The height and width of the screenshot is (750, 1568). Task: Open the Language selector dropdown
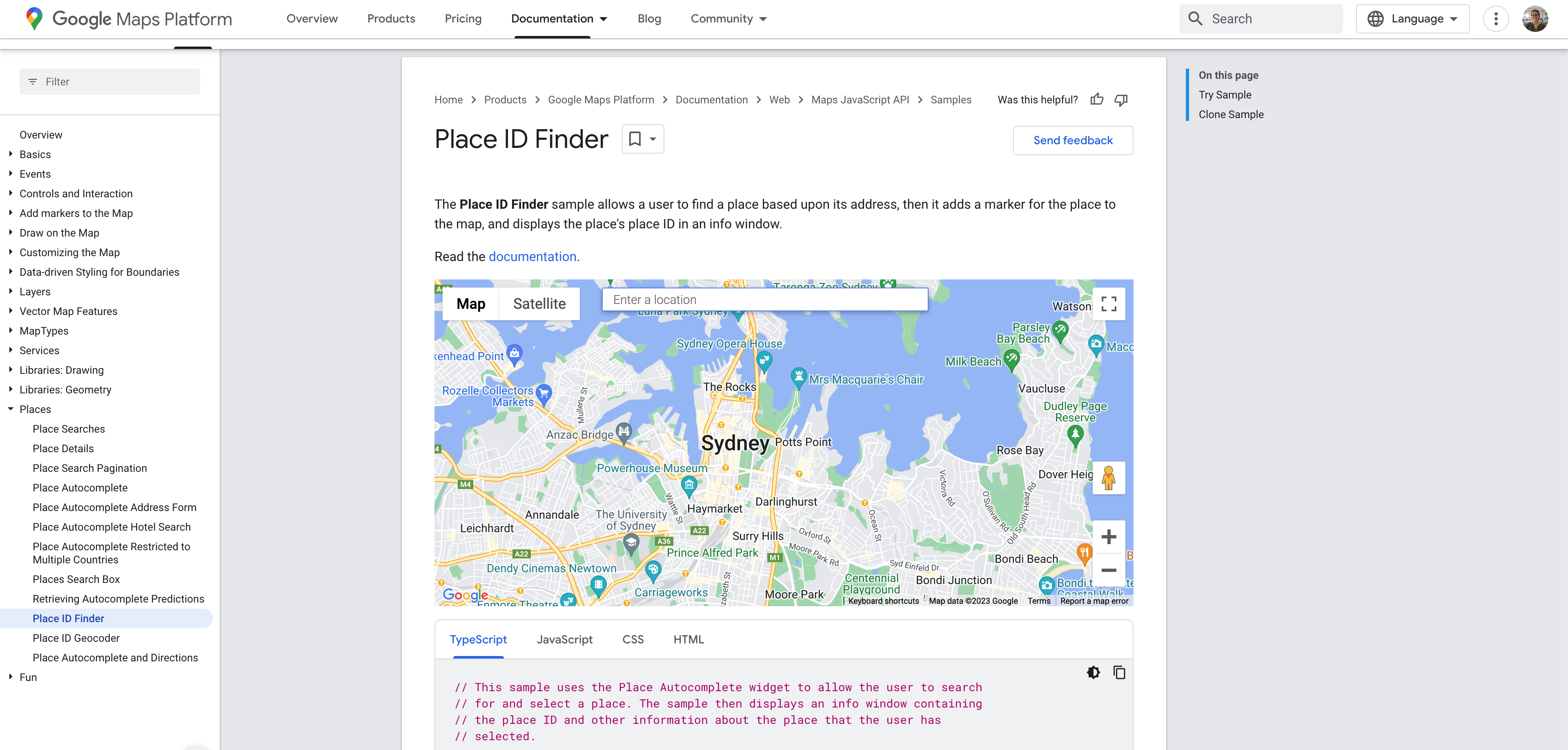(x=1412, y=19)
